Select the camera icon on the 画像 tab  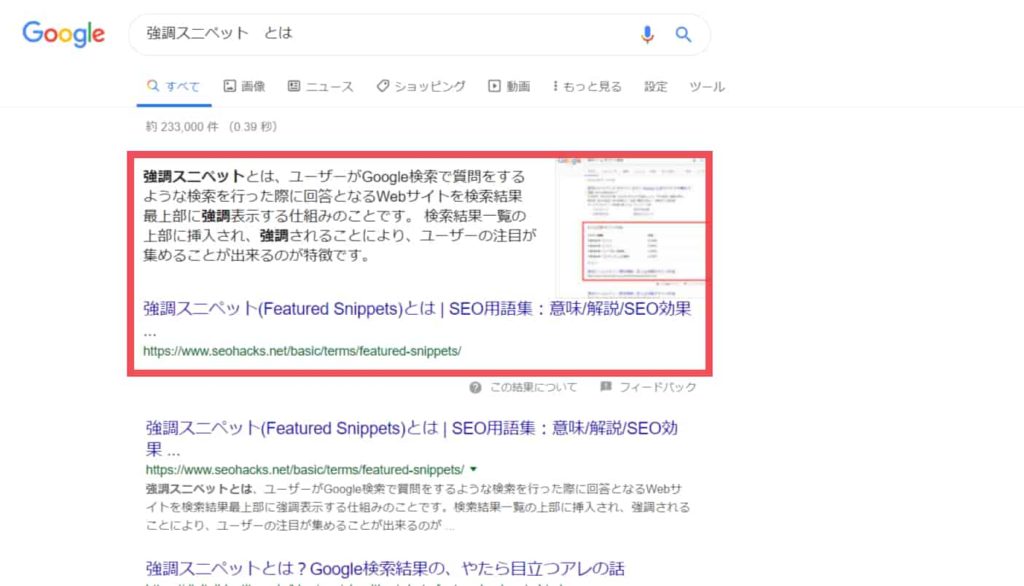(232, 86)
